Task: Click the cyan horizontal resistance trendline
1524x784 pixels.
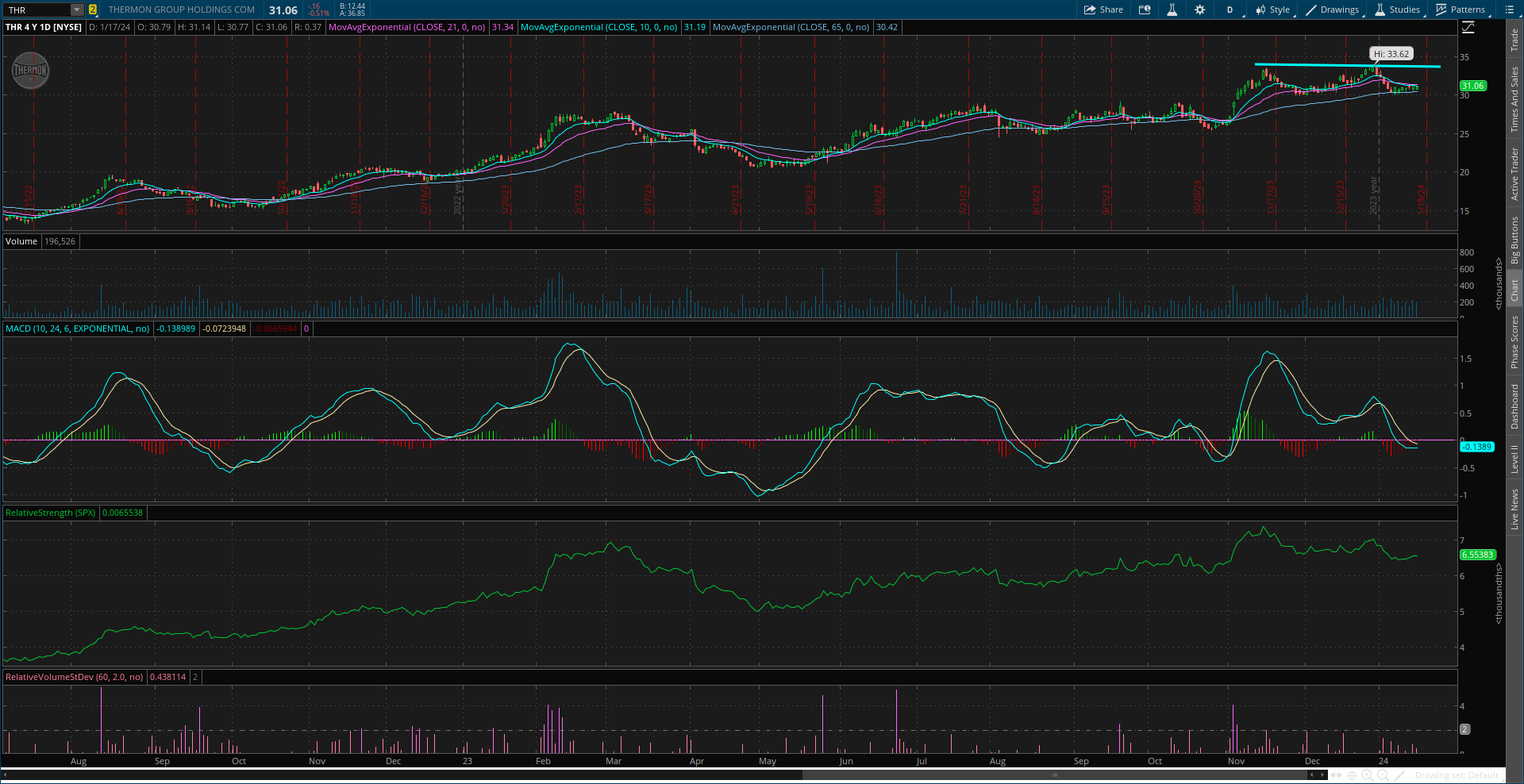Action: point(1347,65)
